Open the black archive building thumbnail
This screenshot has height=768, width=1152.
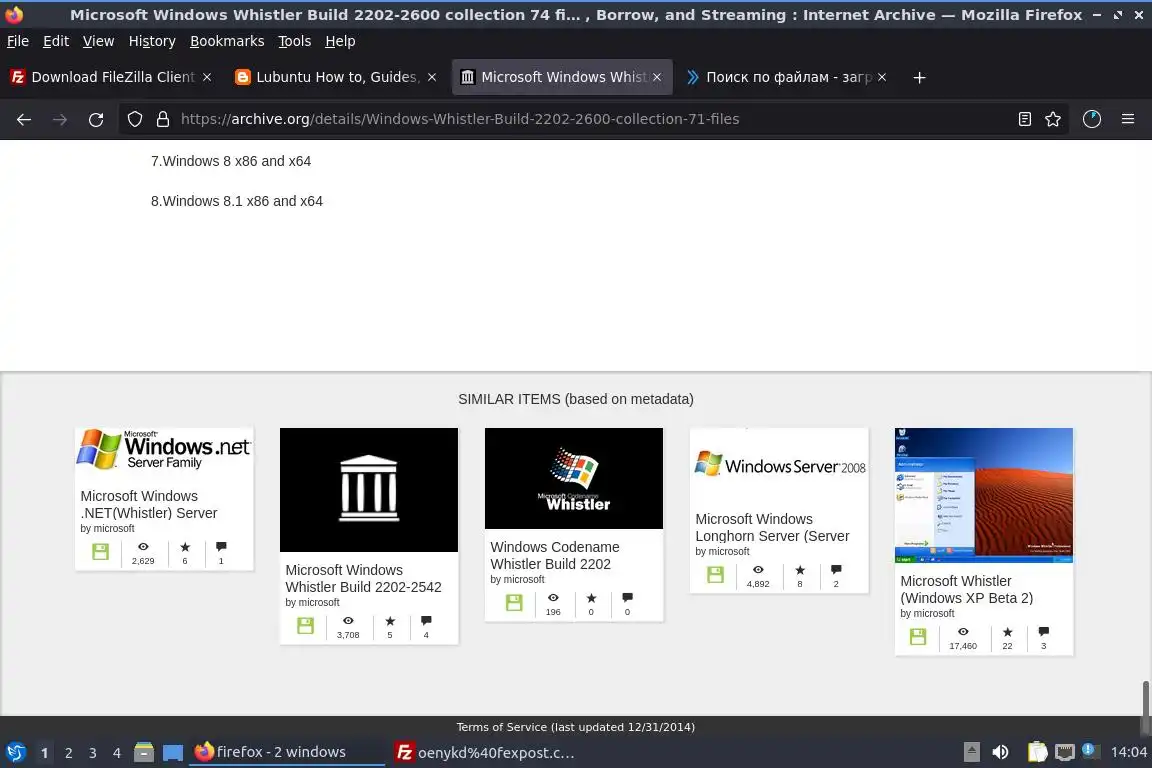tap(369, 490)
